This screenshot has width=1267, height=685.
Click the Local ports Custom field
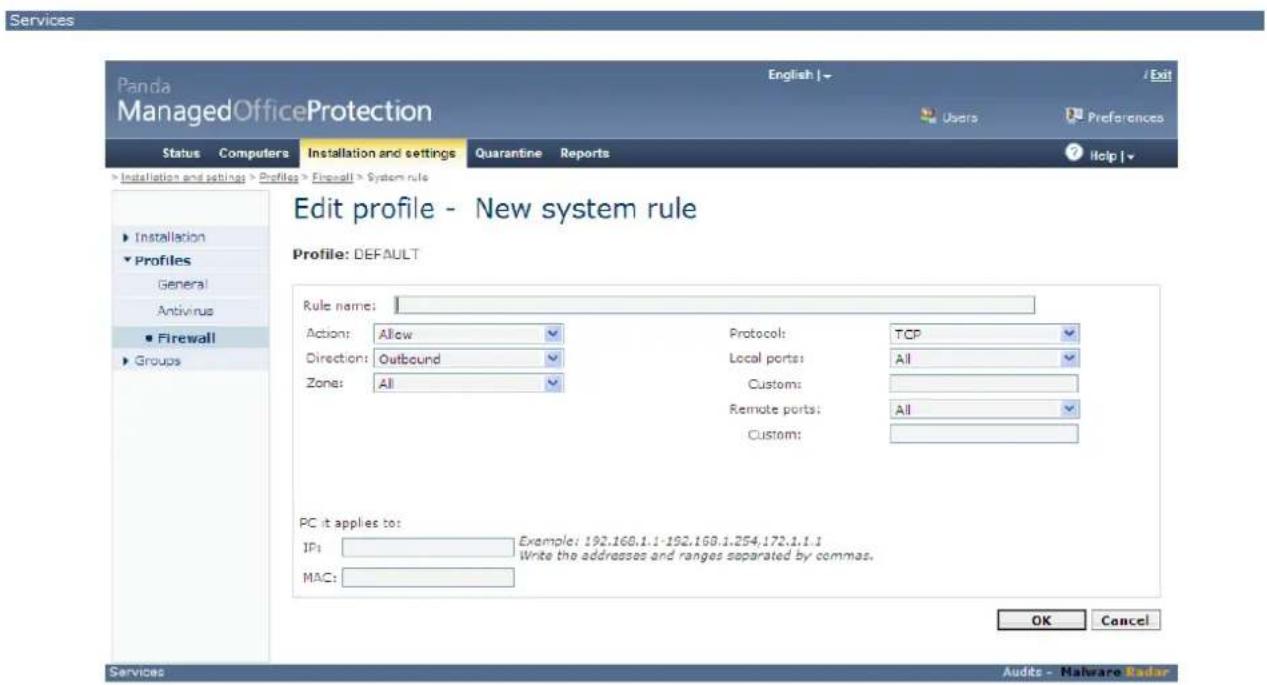(x=984, y=383)
